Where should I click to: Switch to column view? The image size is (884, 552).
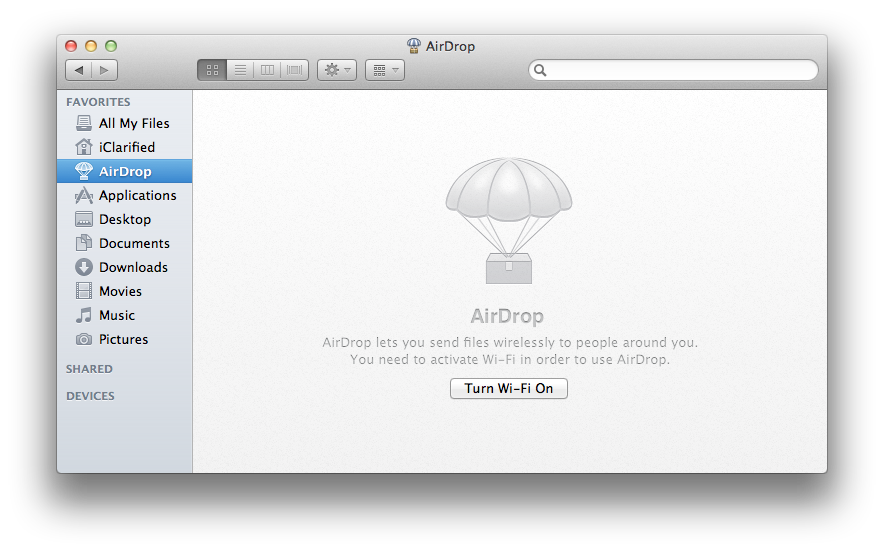267,70
